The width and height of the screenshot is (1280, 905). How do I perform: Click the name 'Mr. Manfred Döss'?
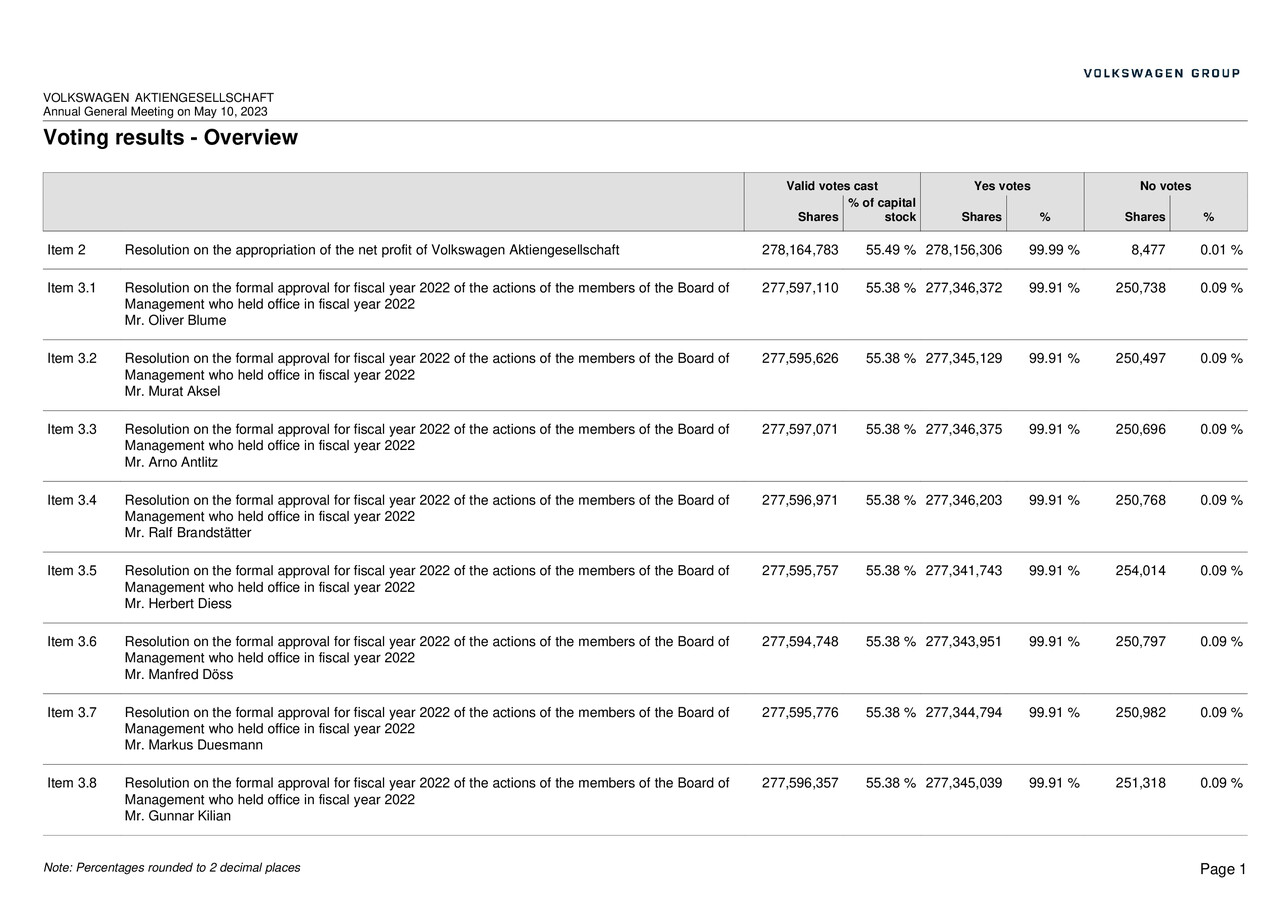(179, 676)
